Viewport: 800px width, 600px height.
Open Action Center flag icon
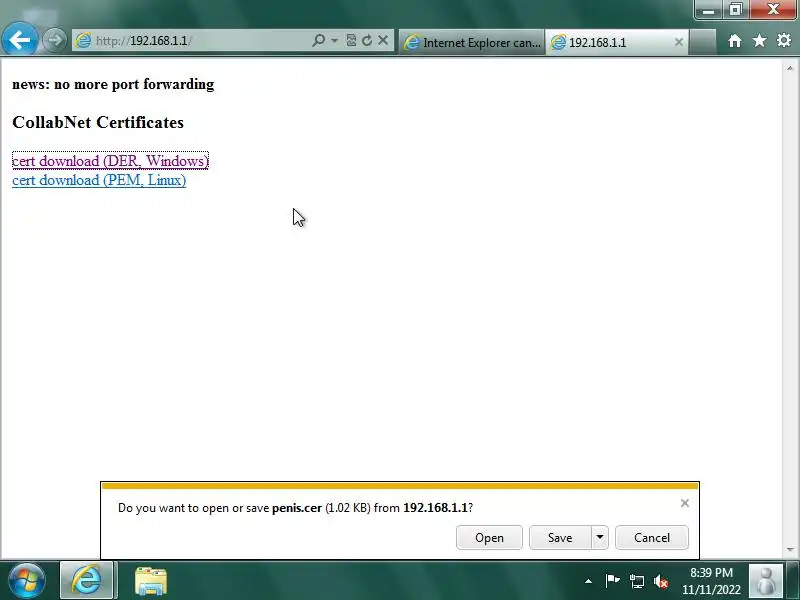click(x=612, y=581)
